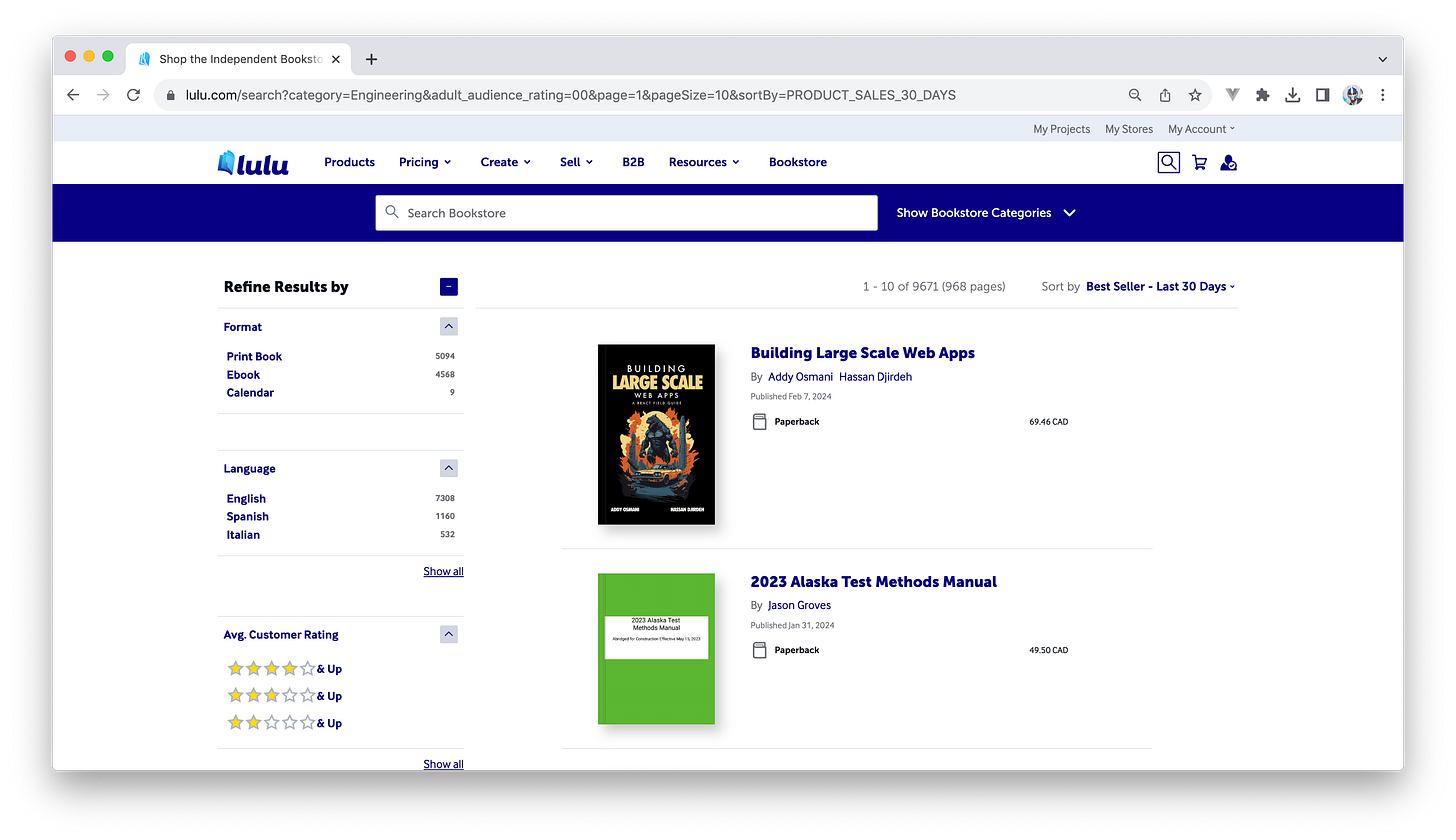
Task: Click the browser back arrow
Action: tap(72, 95)
